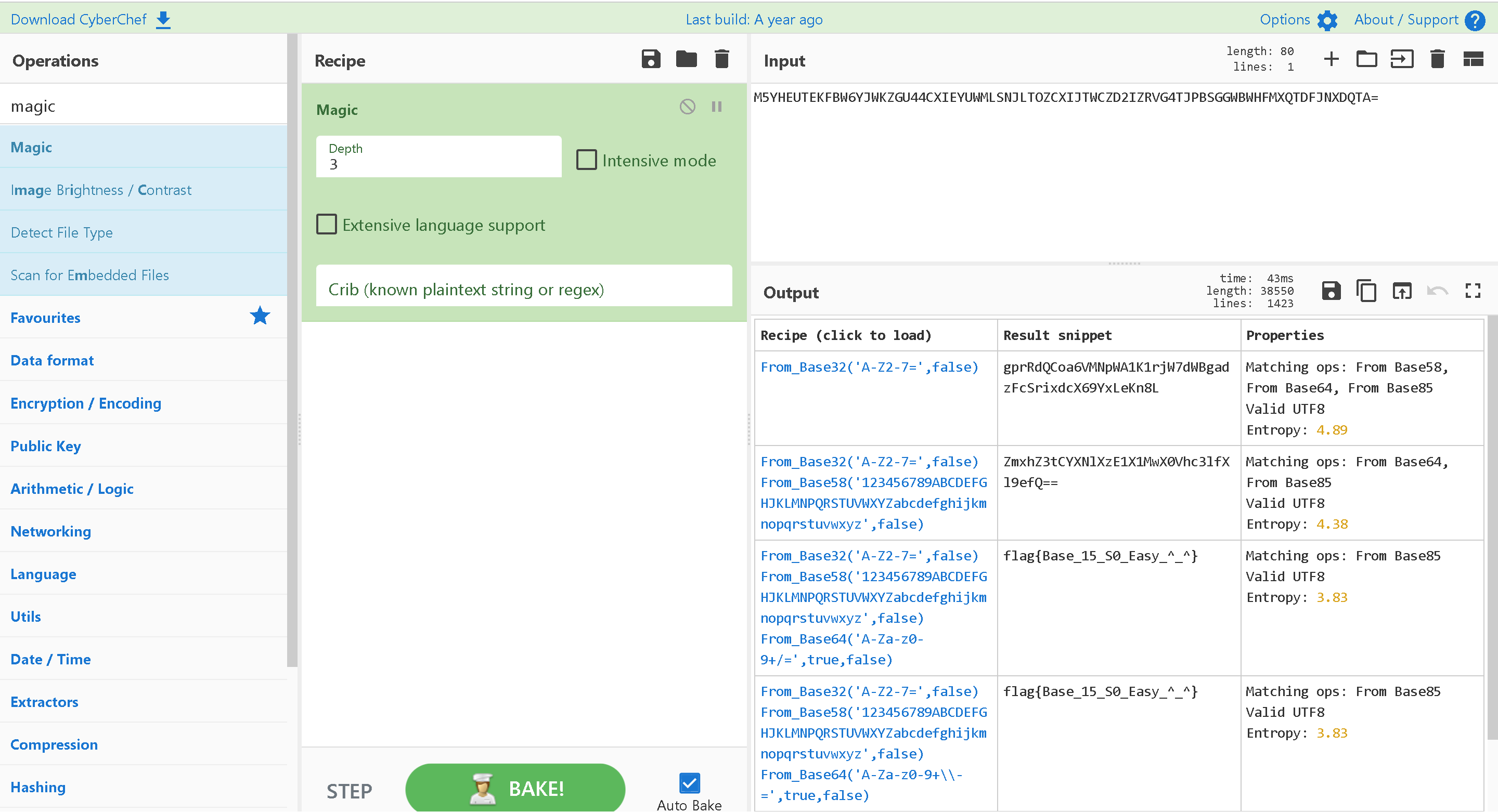Expand the Data format category
Viewport: 1498px width, 812px height.
(x=53, y=360)
